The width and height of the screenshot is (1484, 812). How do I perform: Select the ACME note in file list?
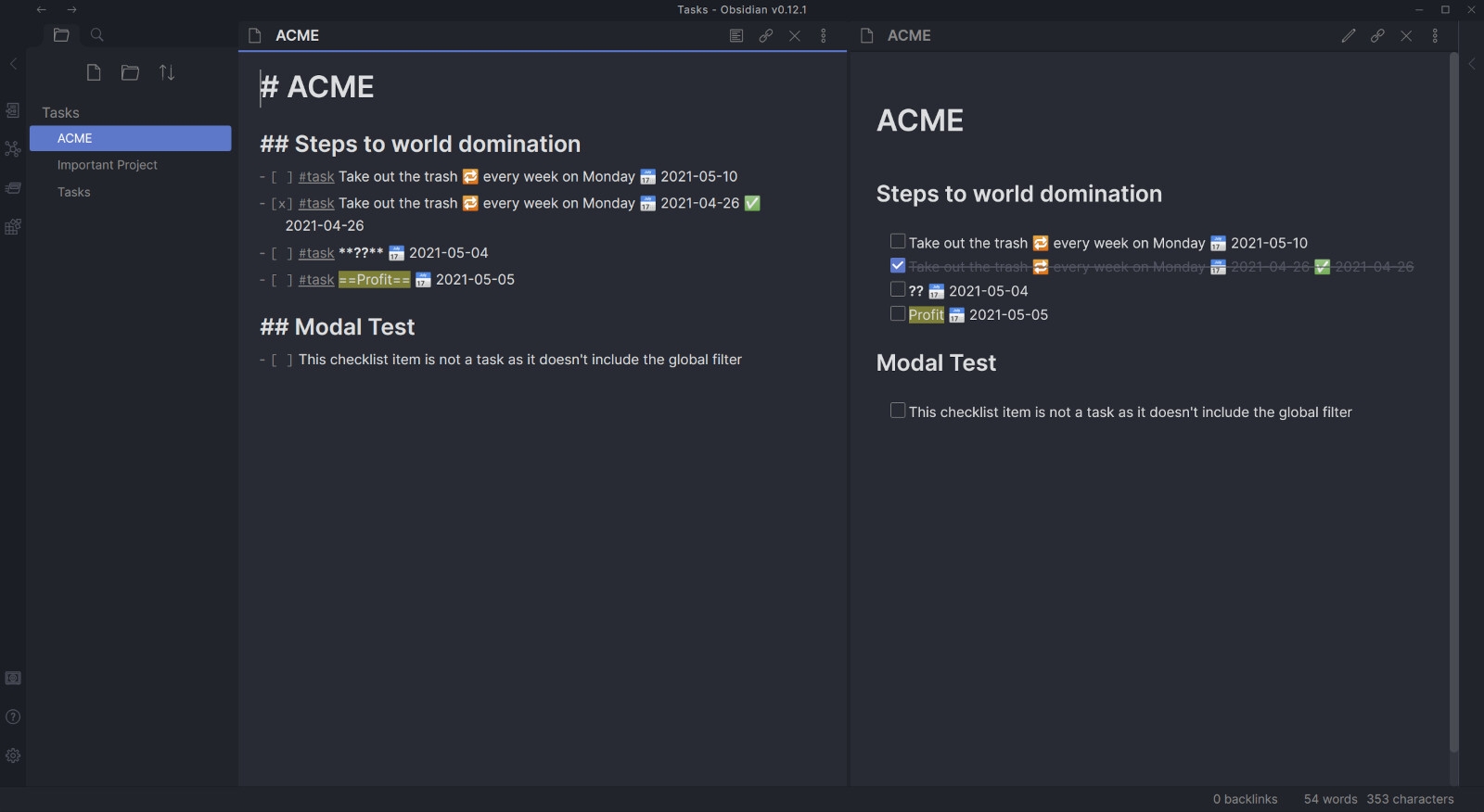point(131,138)
